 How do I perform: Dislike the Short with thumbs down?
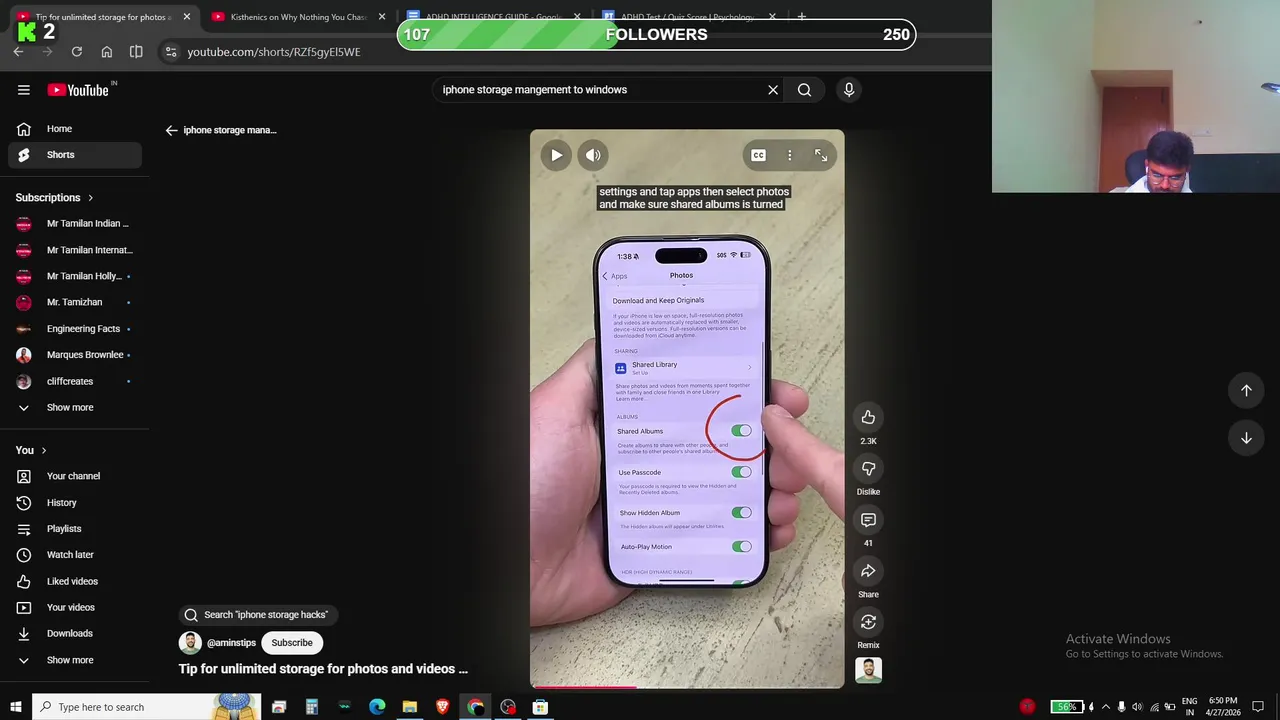click(x=868, y=468)
